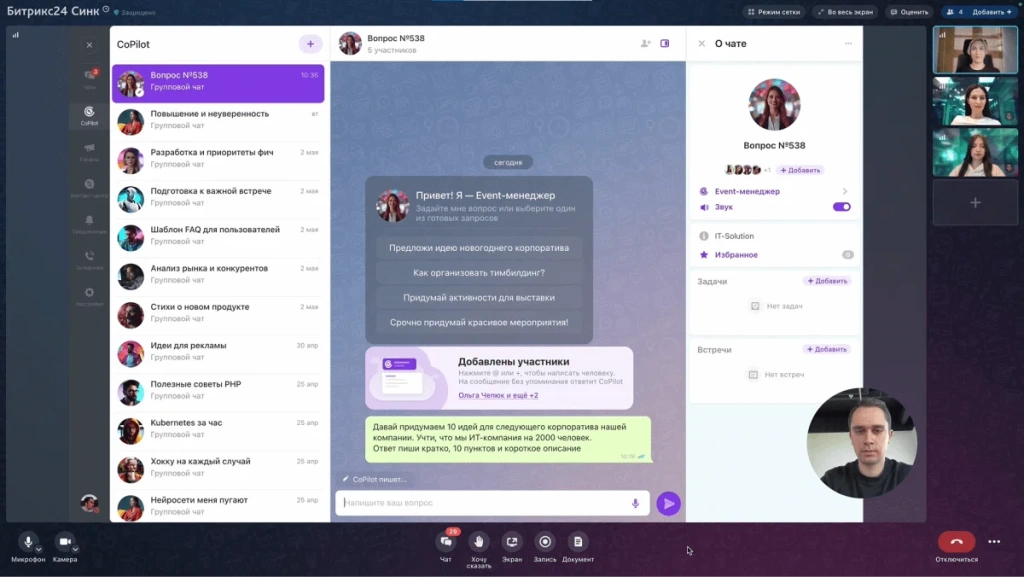The image size is (1024, 577).
Task: Click the purple send message arrow
Action: pos(668,503)
